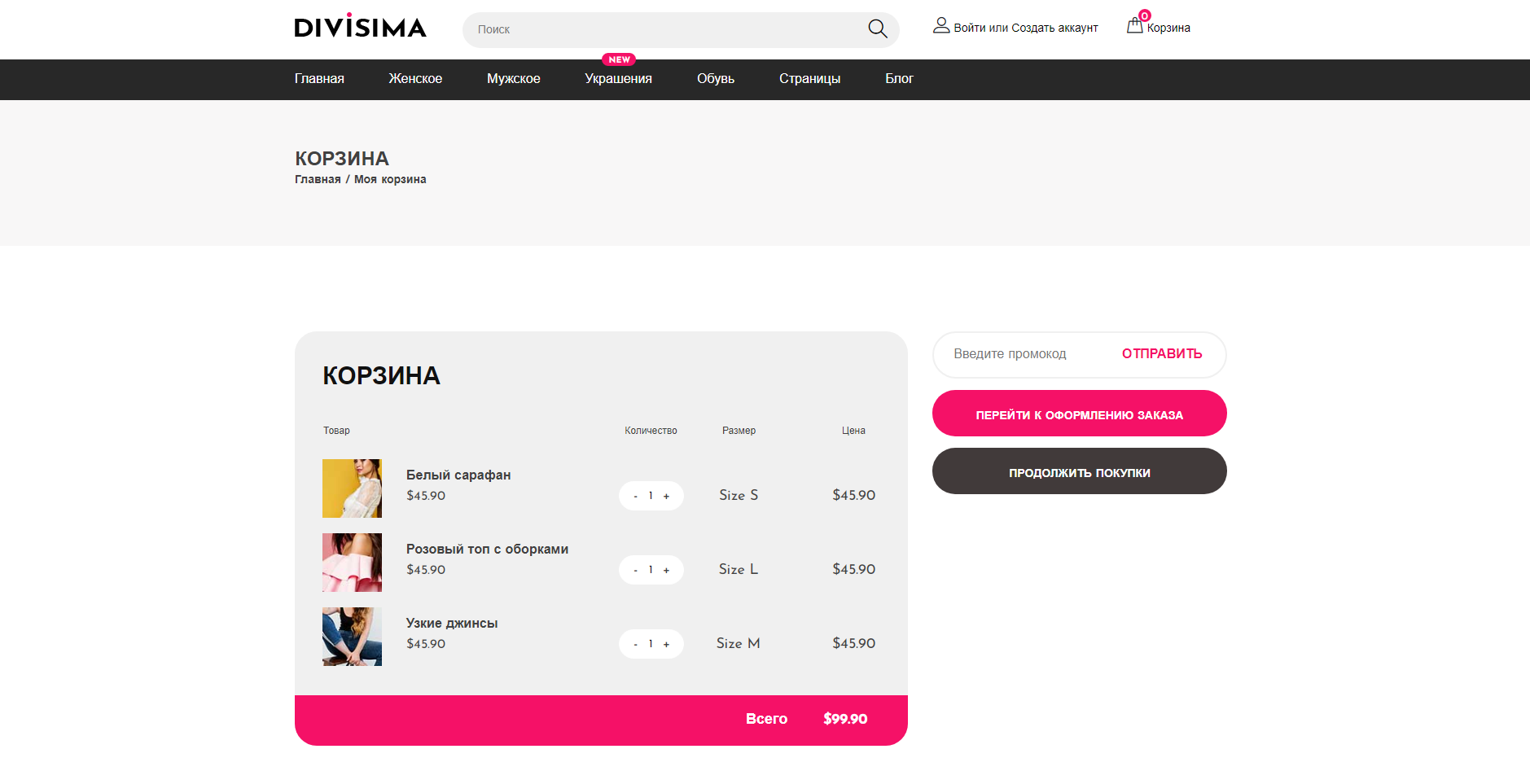This screenshot has height=784, width=1530.
Task: Click Size M in Узкие джинсы row
Action: coord(739,643)
